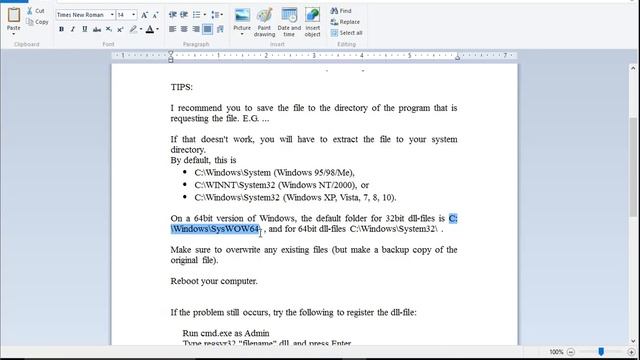Screen dimensions: 640x360
Task: Toggle bold formatting
Action: 61,29
